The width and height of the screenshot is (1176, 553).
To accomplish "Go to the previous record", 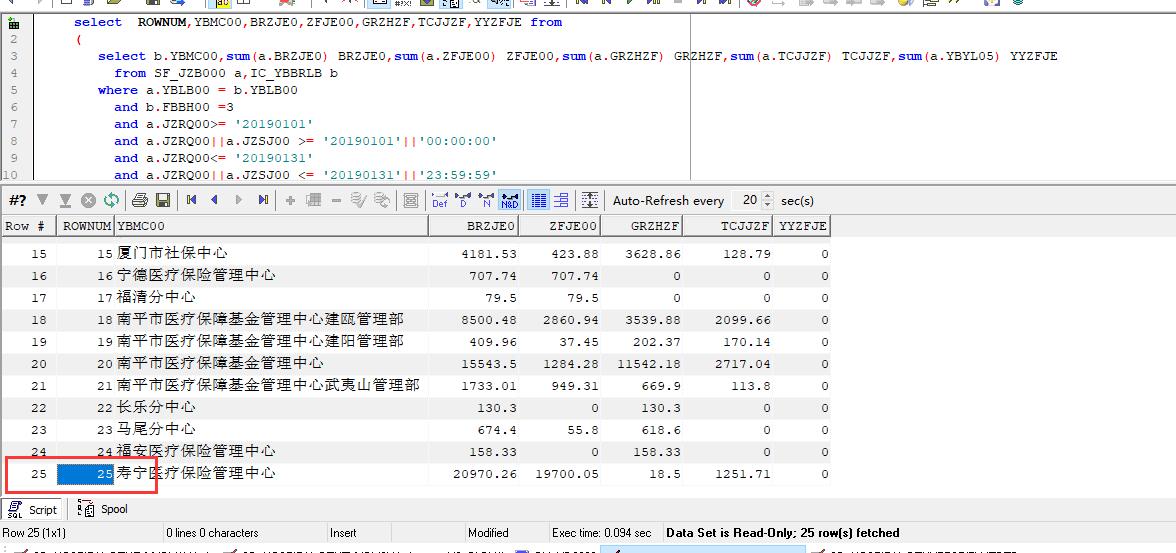I will [x=214, y=200].
